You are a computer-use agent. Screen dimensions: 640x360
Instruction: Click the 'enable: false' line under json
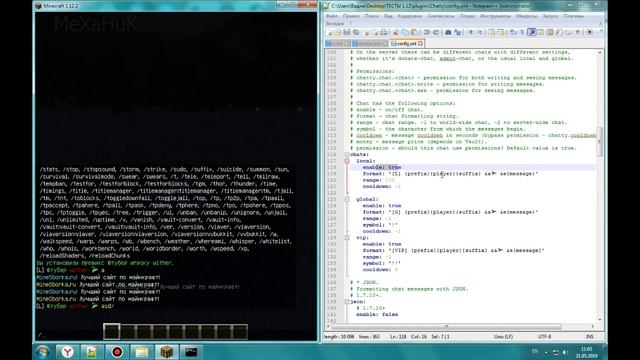pyautogui.click(x=377, y=315)
